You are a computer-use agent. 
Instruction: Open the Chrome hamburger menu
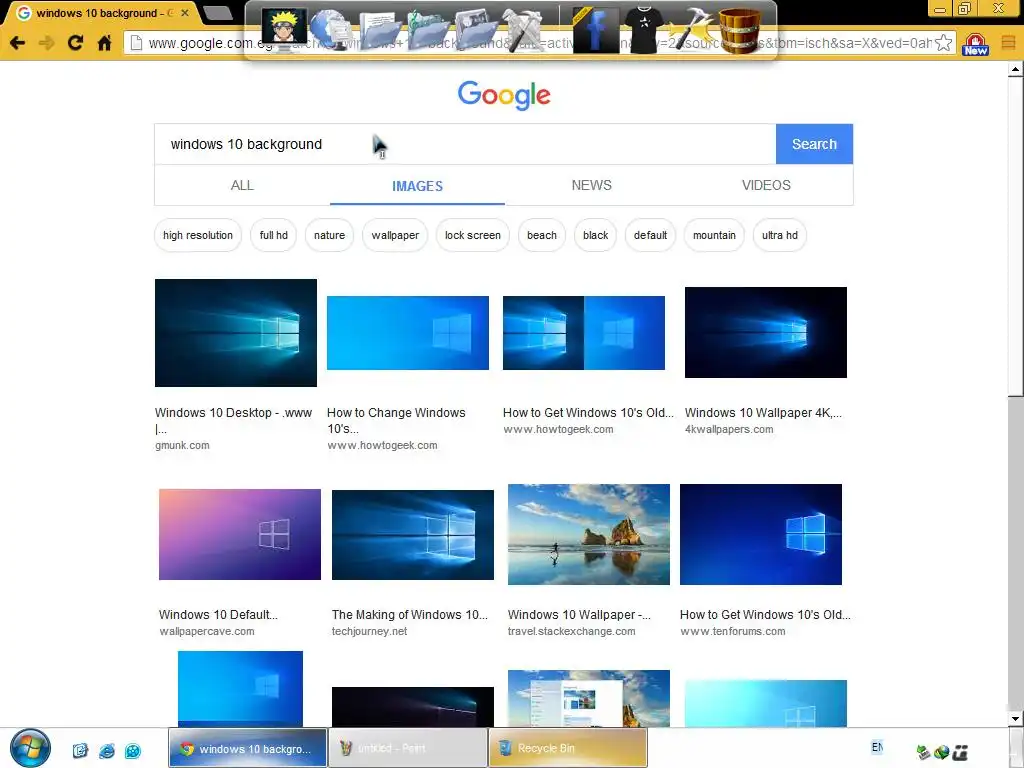1008,43
